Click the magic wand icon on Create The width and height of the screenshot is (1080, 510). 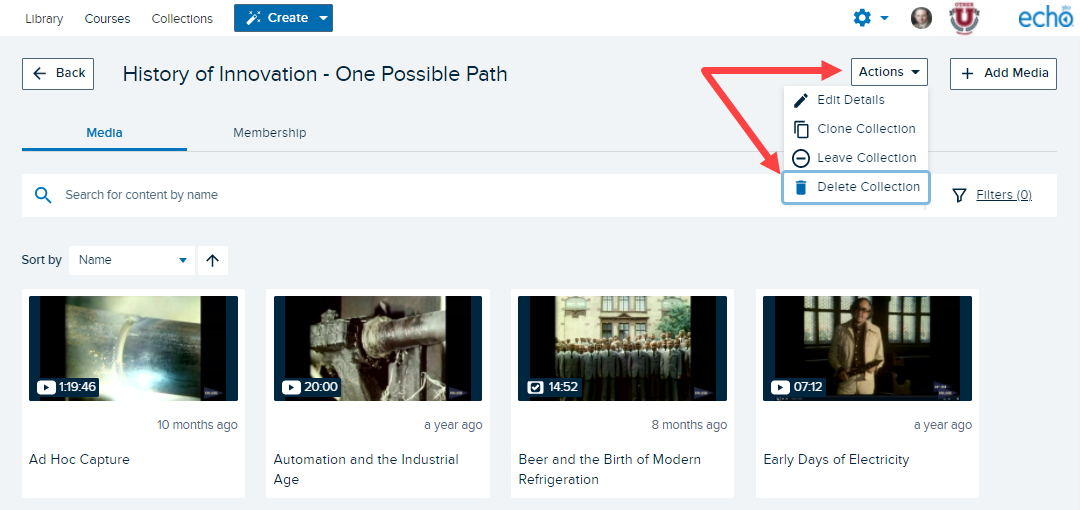pyautogui.click(x=253, y=18)
